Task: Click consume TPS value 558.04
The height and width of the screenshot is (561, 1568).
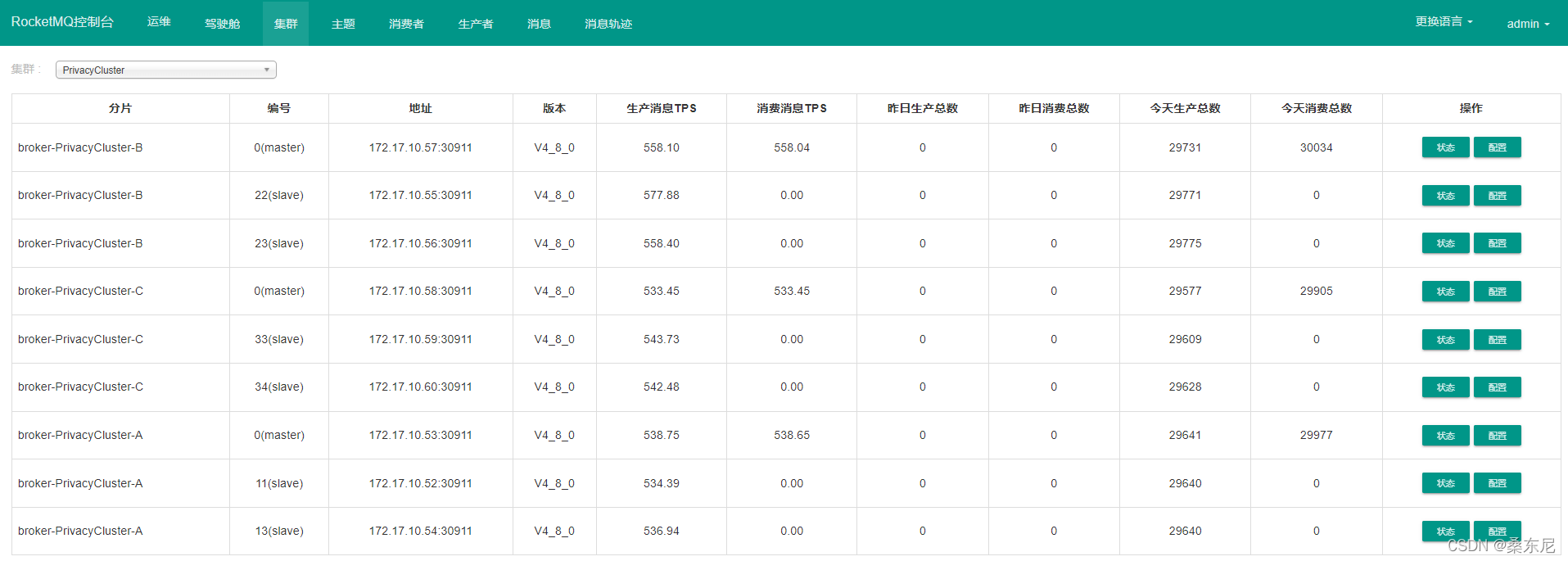Action: point(792,147)
